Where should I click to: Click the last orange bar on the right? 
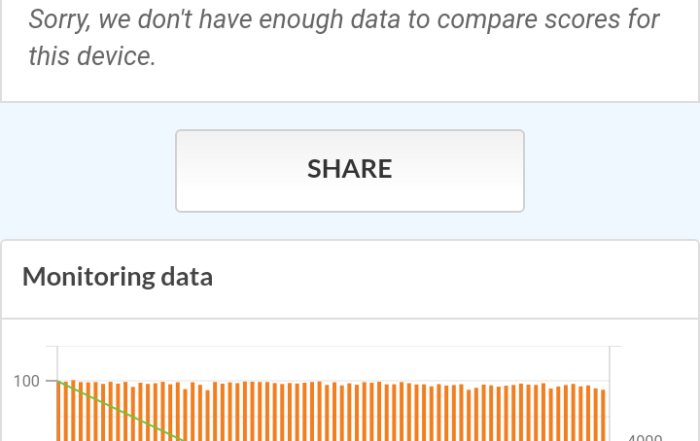pyautogui.click(x=603, y=415)
